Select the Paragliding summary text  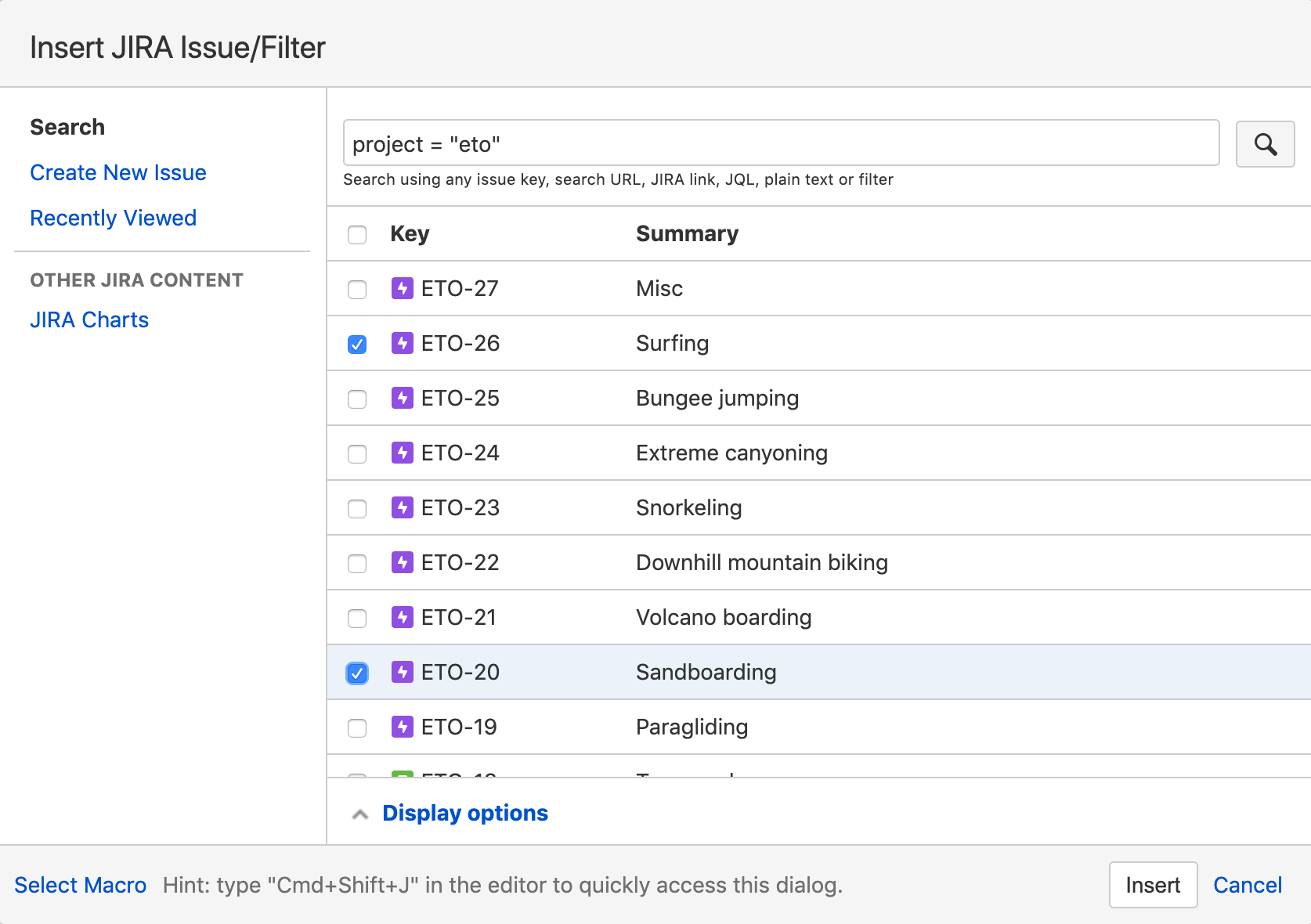tap(692, 727)
